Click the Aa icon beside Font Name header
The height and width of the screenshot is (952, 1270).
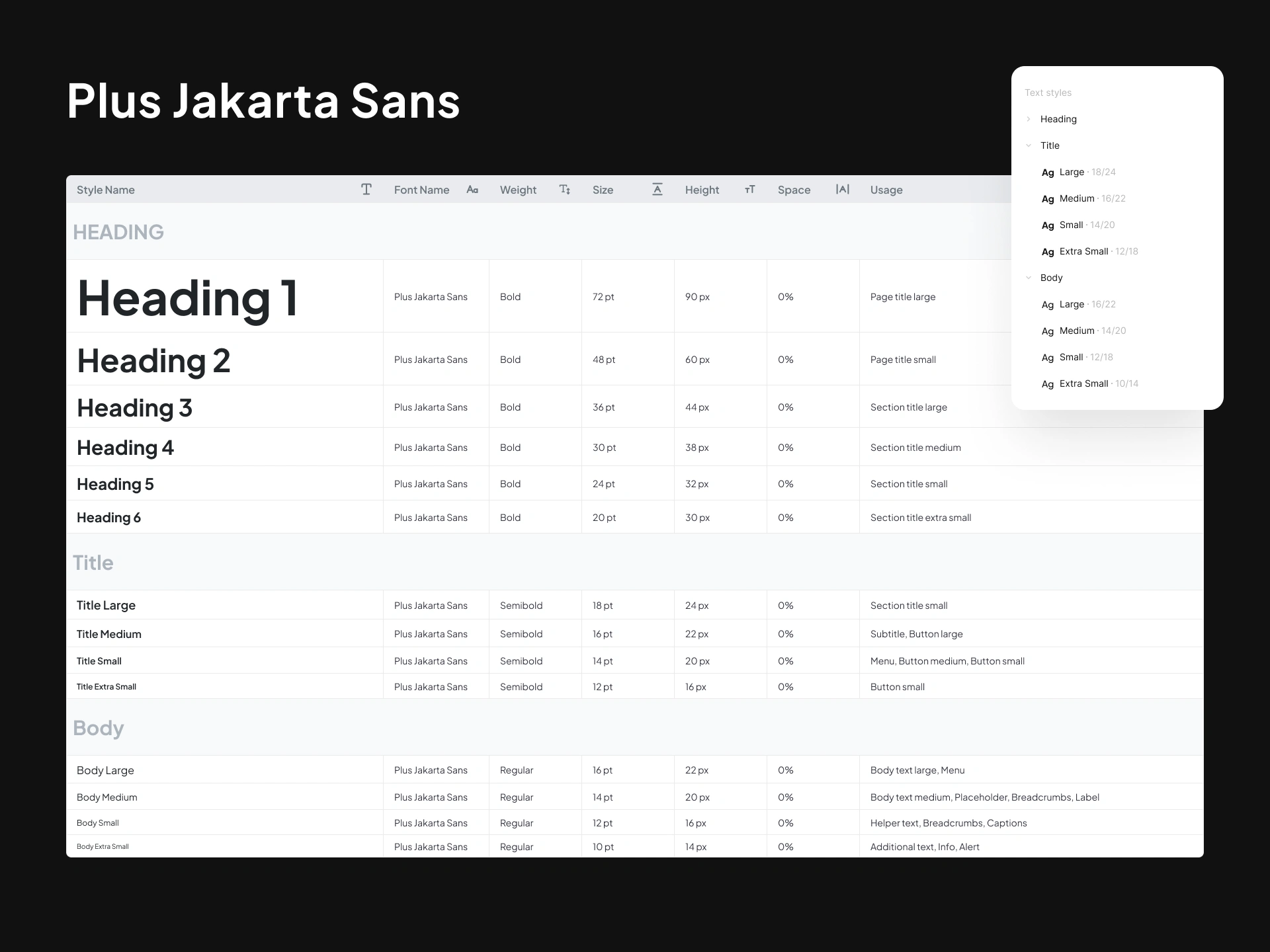[472, 190]
